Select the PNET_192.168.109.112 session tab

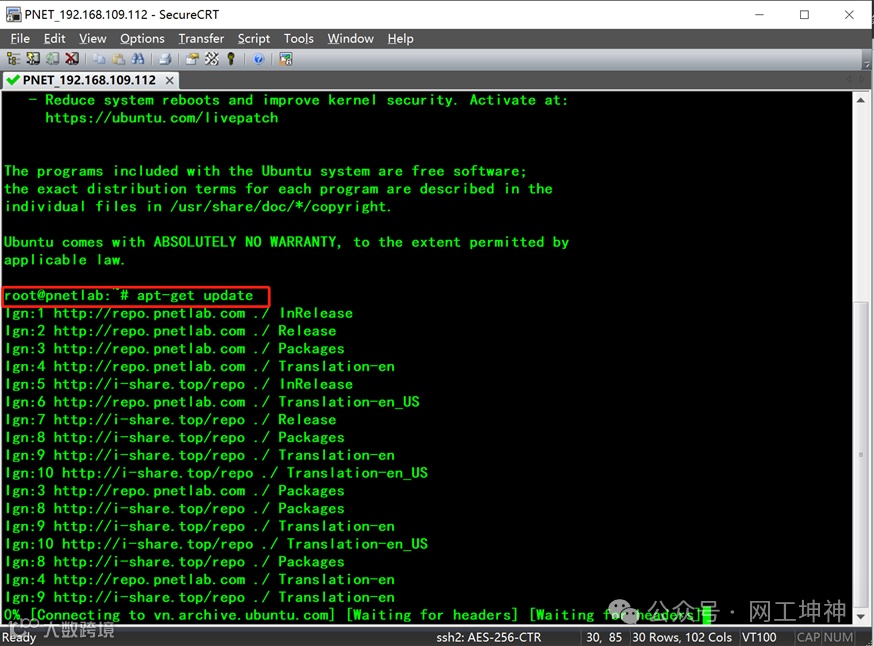coord(89,80)
